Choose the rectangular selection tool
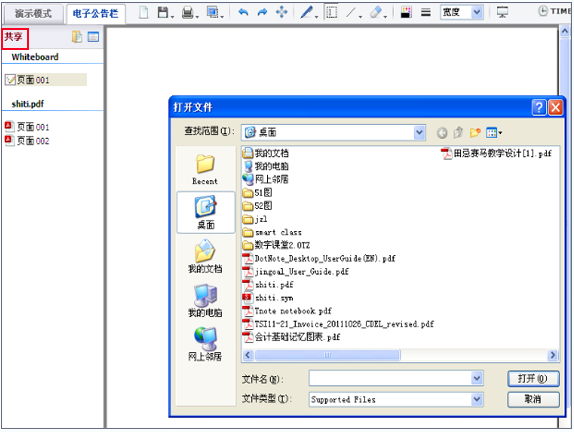574x432 pixels. pos(332,13)
